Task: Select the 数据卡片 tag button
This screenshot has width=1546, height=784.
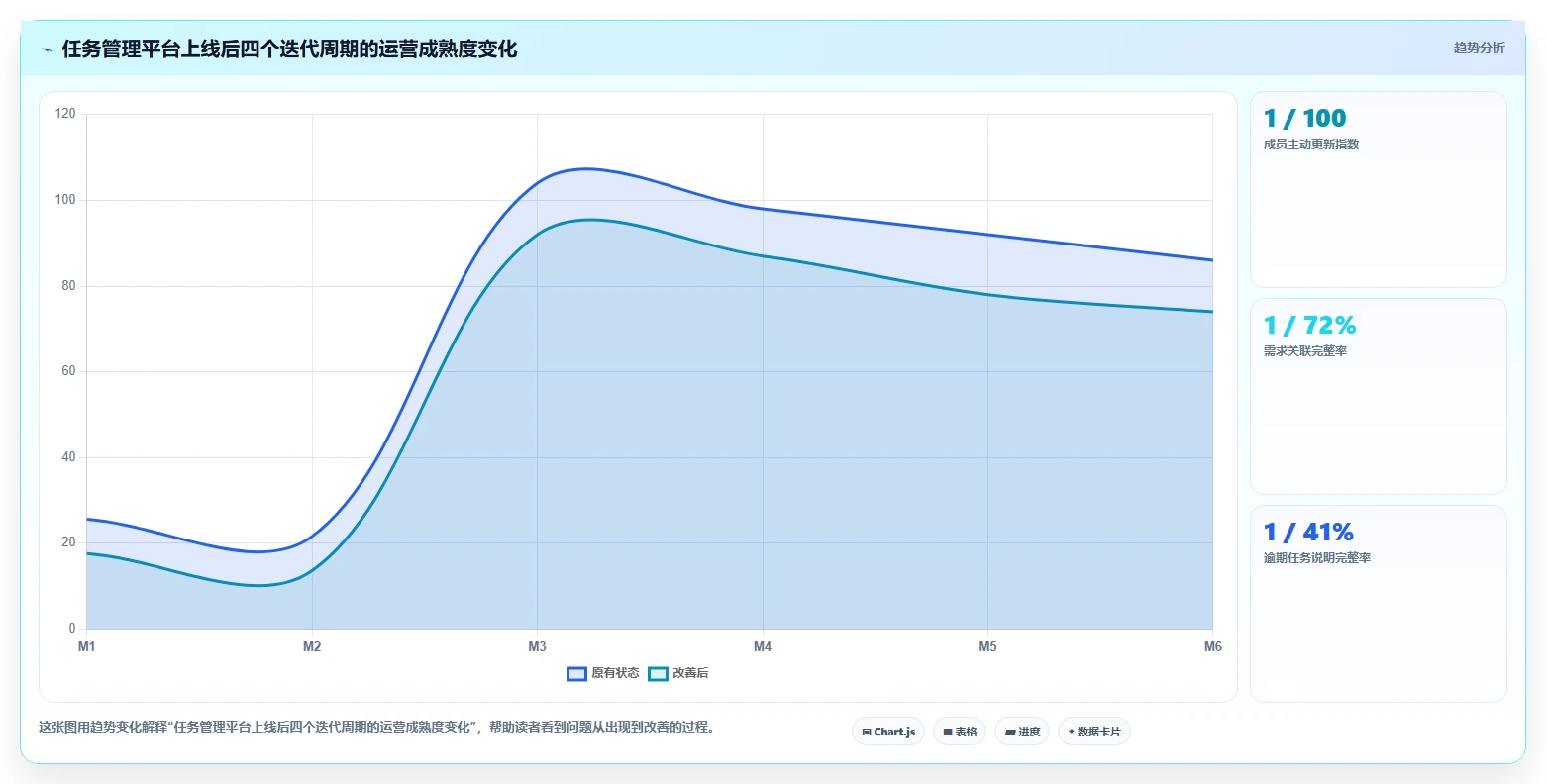Action: (x=1094, y=732)
